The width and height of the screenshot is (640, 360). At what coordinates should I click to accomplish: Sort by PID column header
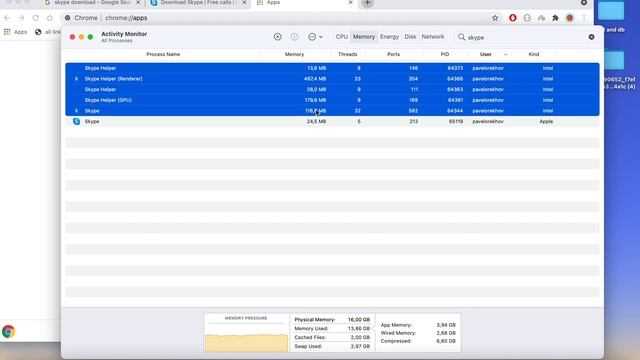click(x=445, y=54)
